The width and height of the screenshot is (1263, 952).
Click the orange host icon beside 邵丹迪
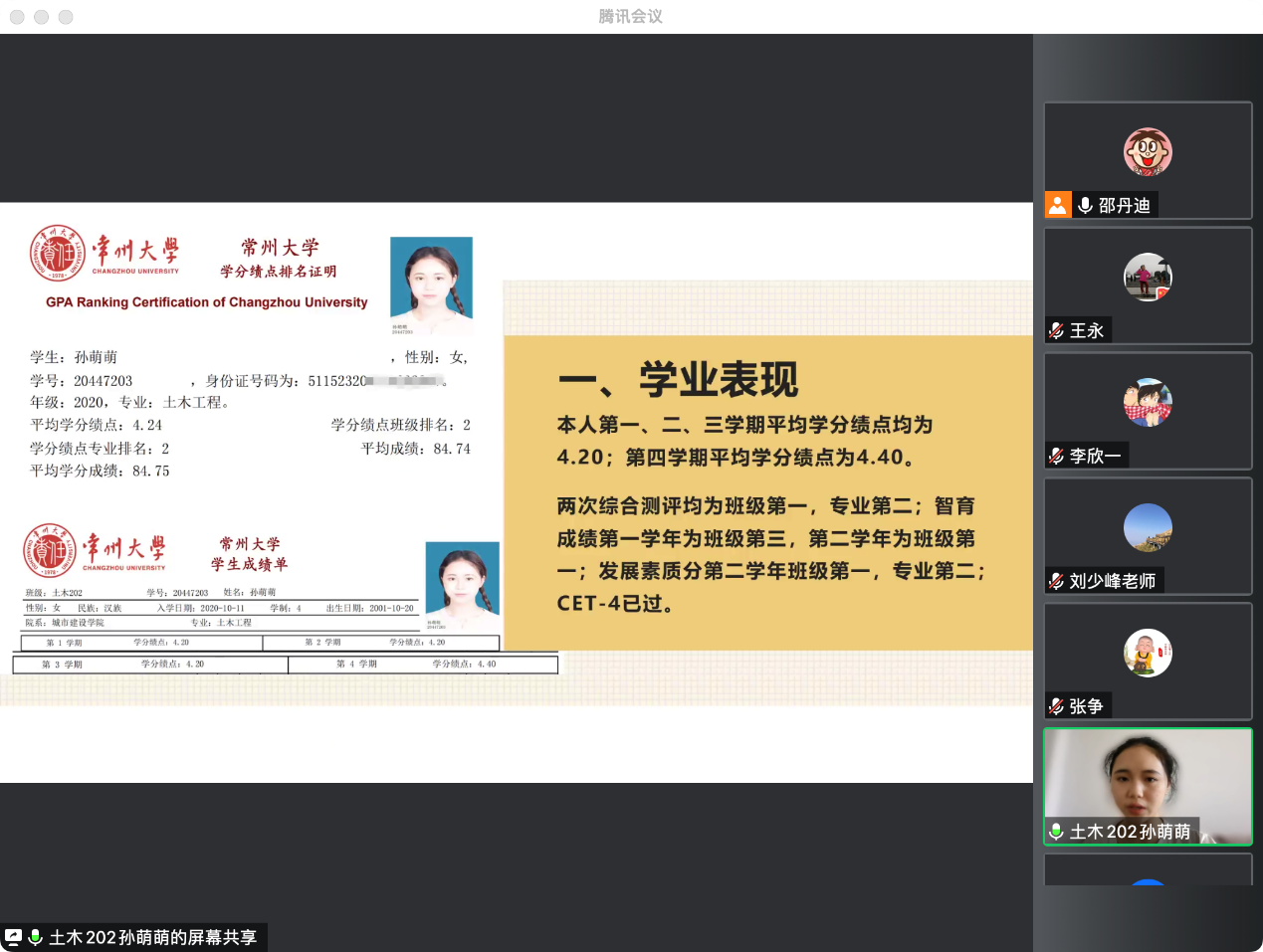click(x=1058, y=205)
